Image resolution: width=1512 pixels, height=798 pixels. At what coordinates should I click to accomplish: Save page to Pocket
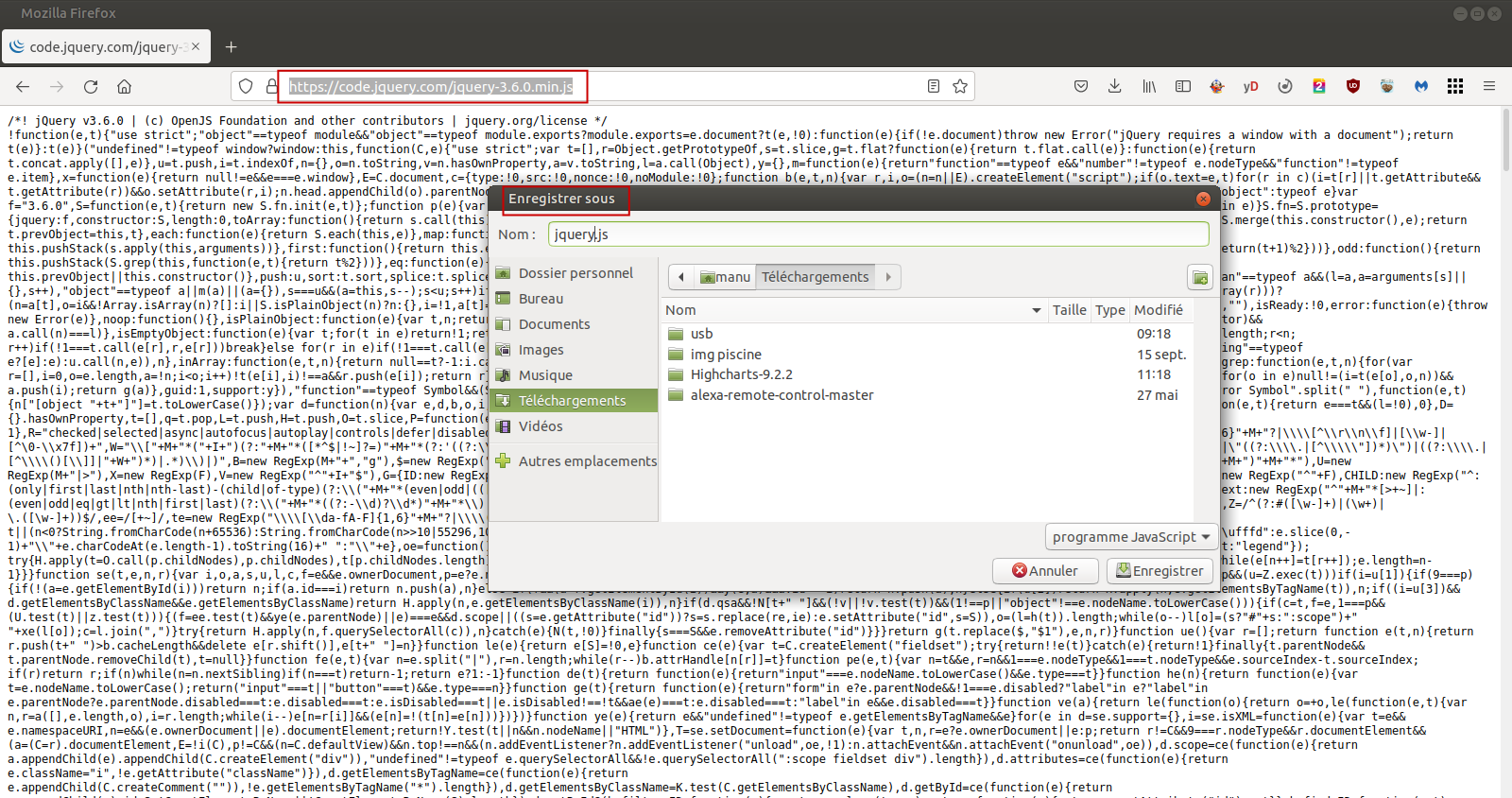tap(1081, 86)
